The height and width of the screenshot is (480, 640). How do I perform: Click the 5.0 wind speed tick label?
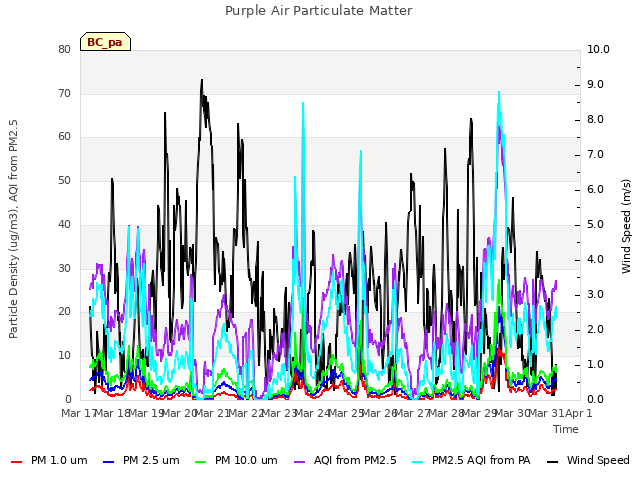(595, 224)
